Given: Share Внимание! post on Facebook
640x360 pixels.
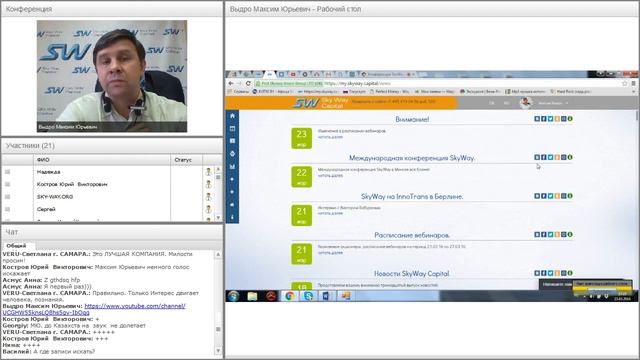Looking at the screenshot, I should [x=544, y=119].
